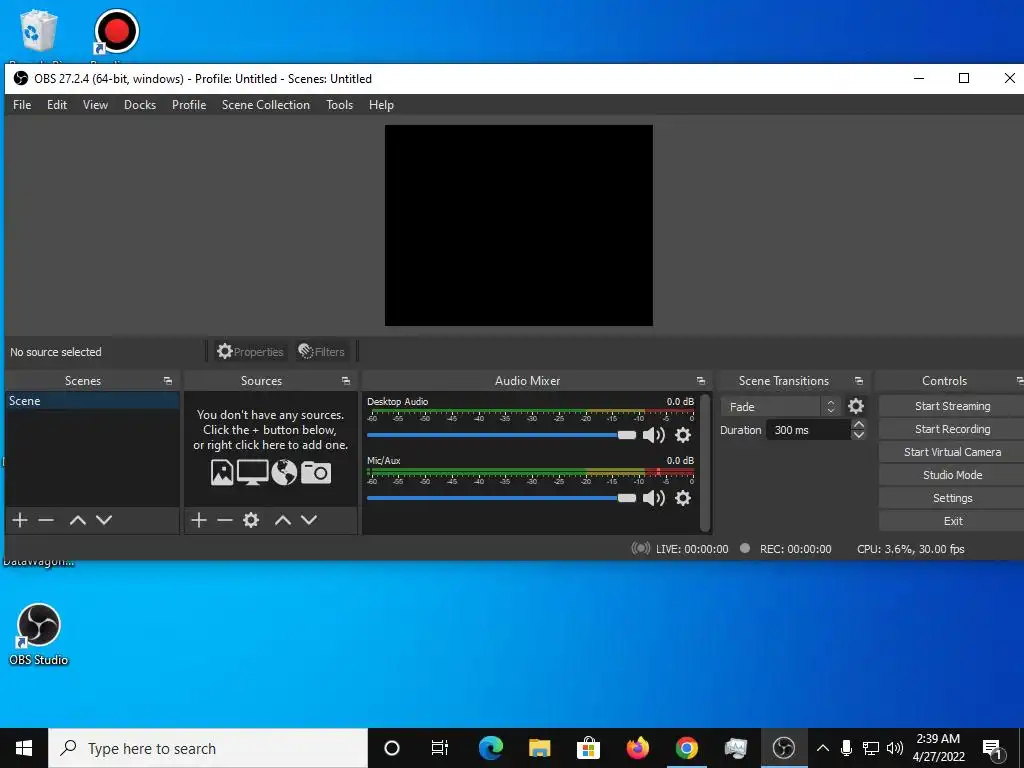Move source down with arrow icon
Screen dimensions: 1024x768
pos(309,520)
